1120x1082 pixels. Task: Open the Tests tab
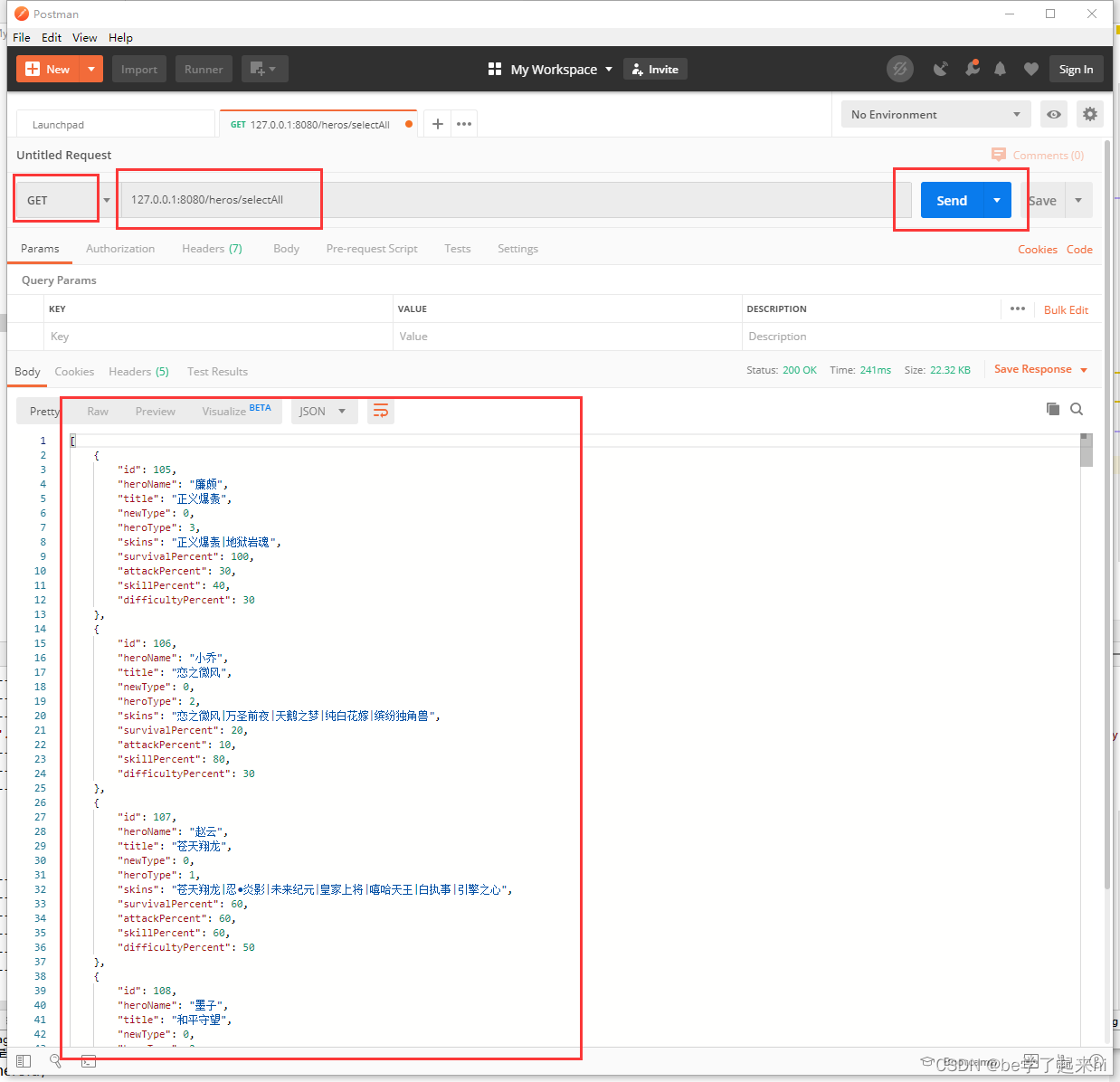457,248
